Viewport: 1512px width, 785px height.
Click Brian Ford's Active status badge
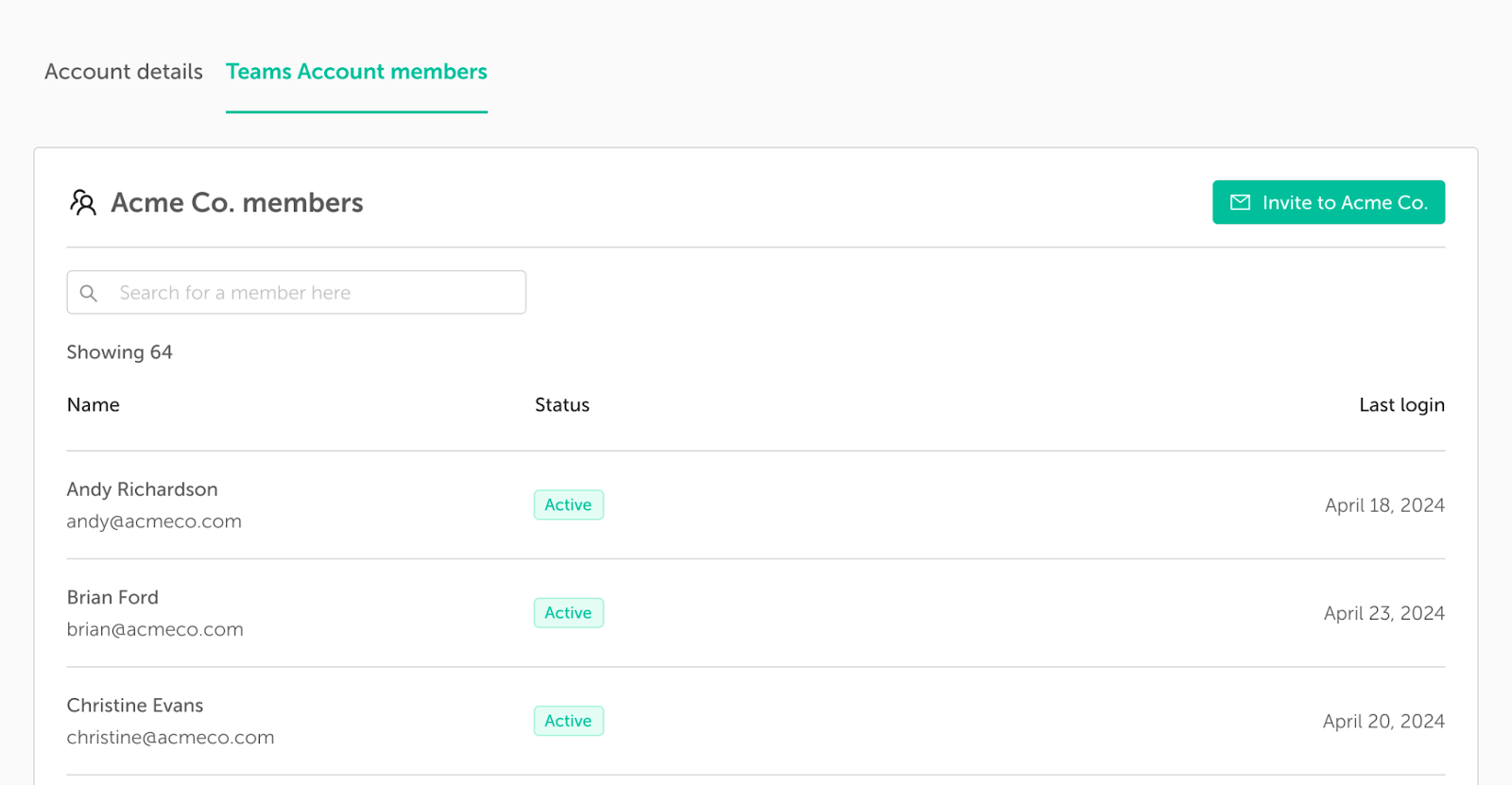pyautogui.click(x=569, y=613)
